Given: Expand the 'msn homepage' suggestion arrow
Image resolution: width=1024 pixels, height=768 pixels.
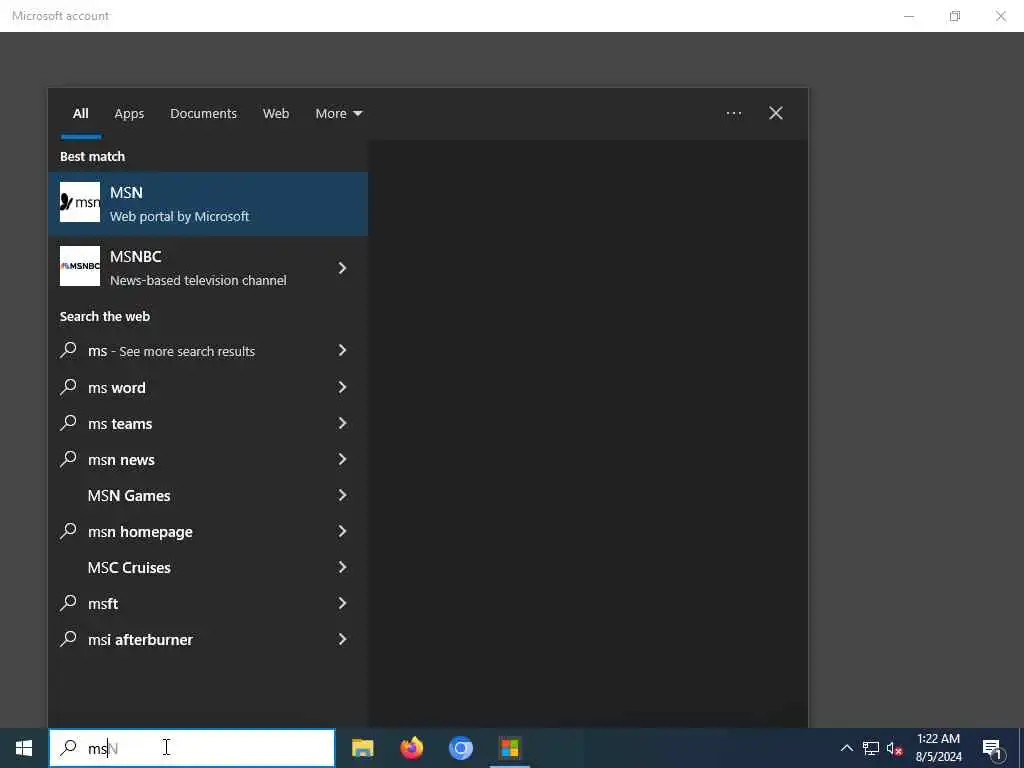Looking at the screenshot, I should tap(342, 531).
